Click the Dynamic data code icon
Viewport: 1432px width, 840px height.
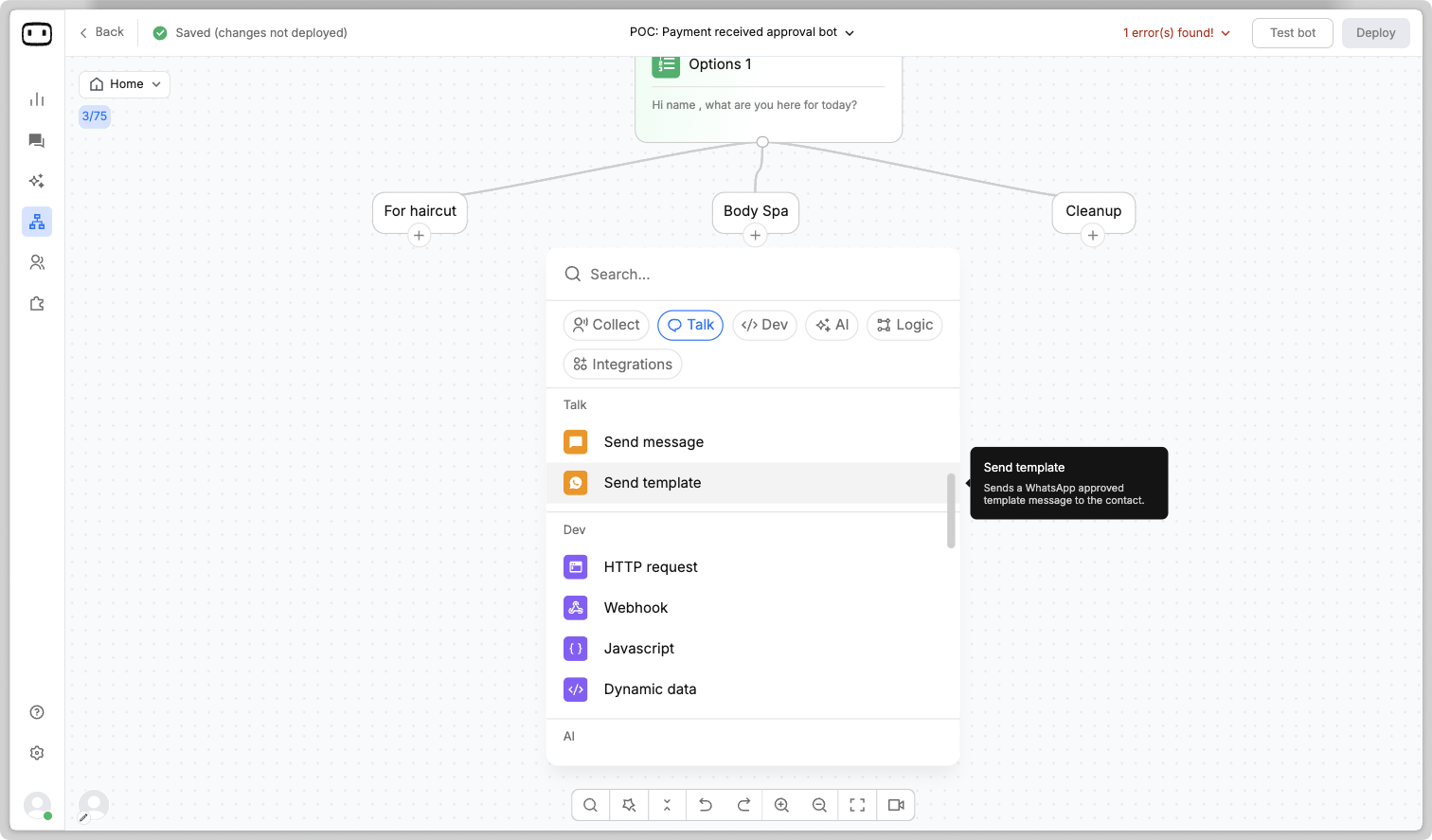point(576,689)
